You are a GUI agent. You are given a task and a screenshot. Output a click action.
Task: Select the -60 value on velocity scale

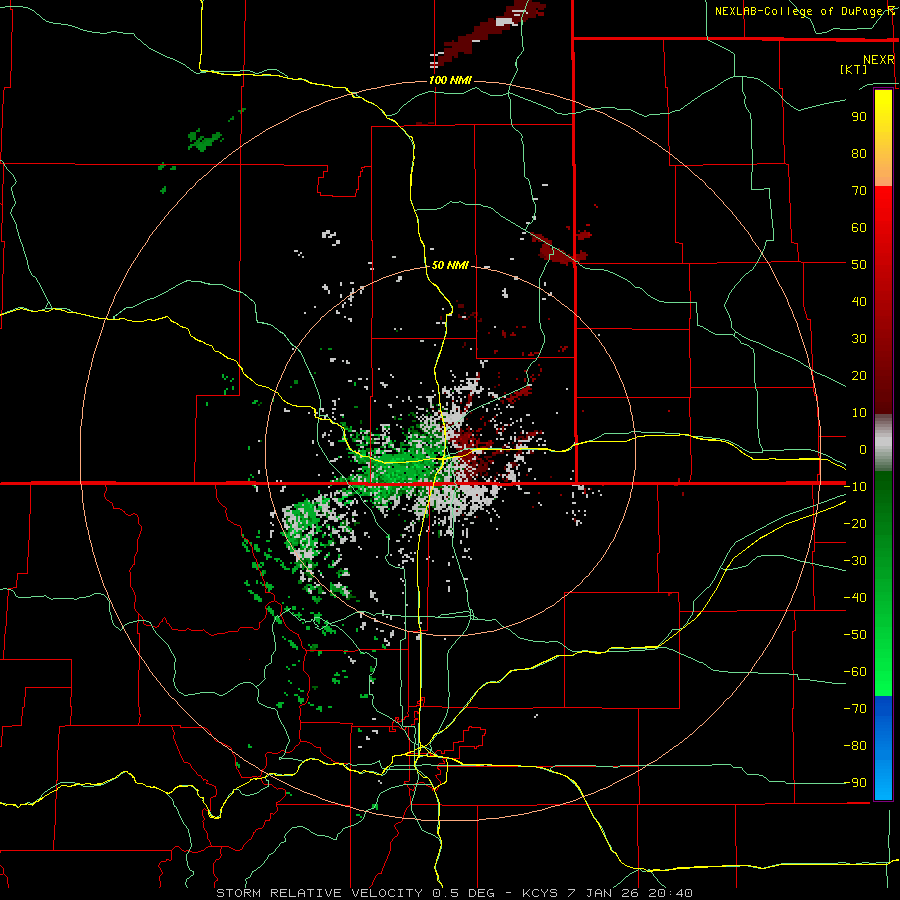click(855, 672)
